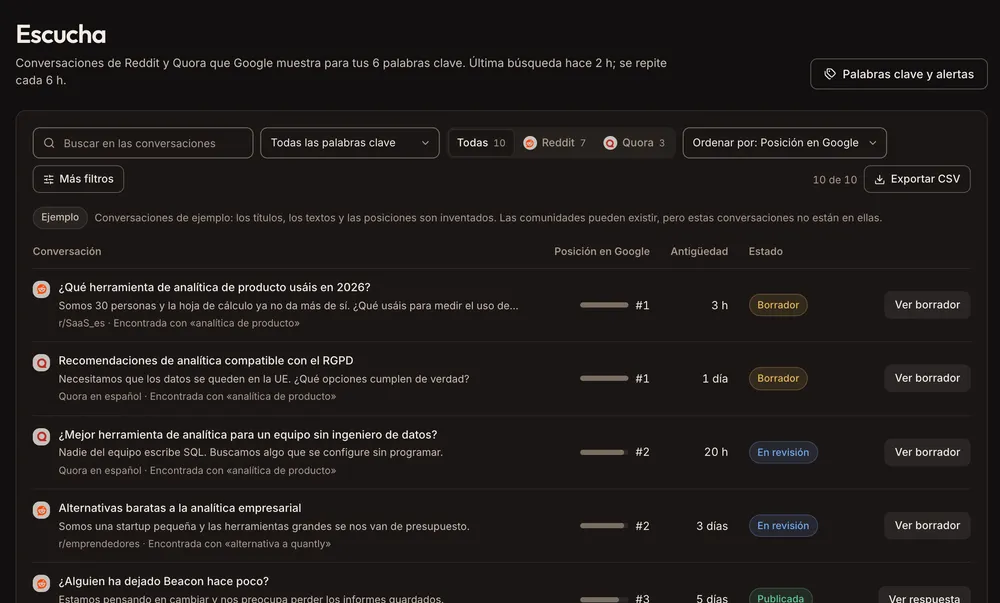Click the 20 h age value

716,452
